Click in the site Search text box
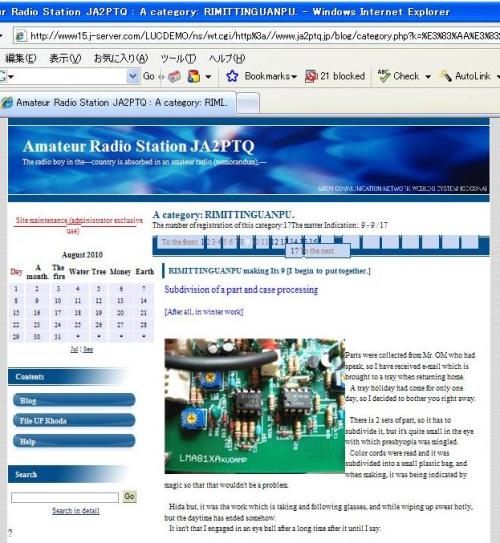 (65, 497)
